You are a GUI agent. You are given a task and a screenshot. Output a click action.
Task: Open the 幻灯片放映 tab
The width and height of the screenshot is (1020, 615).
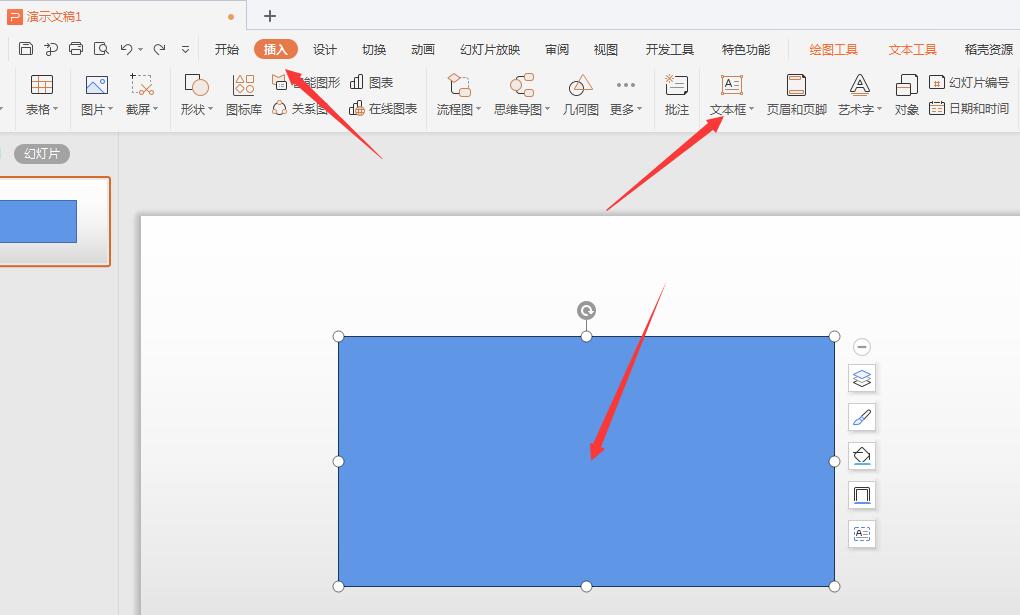(489, 49)
